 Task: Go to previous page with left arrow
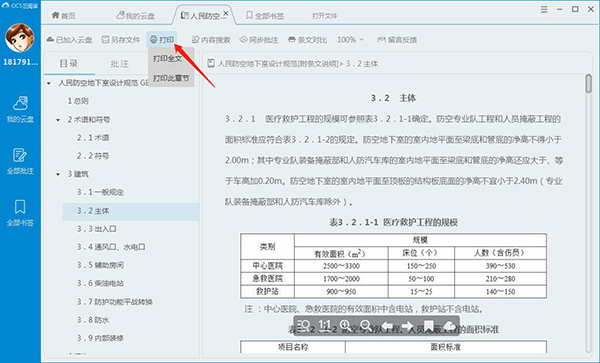[387, 326]
